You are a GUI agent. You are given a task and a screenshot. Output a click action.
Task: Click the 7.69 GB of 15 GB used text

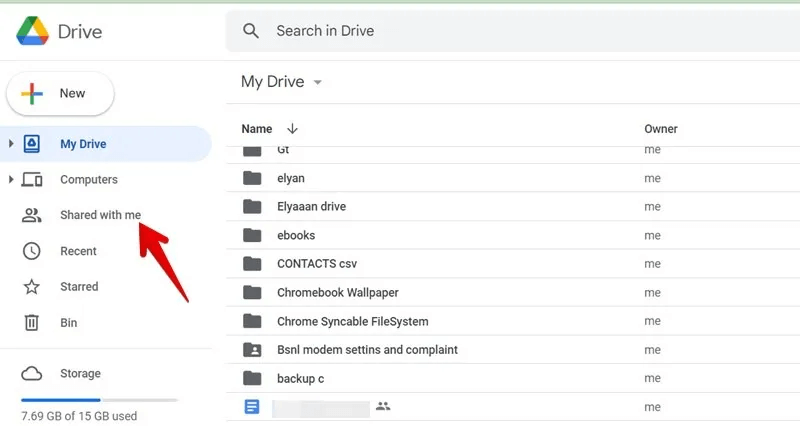[79, 416]
